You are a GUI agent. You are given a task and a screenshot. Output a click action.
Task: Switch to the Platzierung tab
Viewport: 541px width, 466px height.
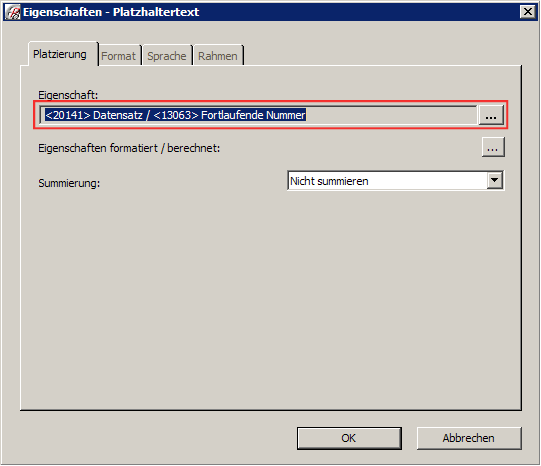pyautogui.click(x=60, y=54)
